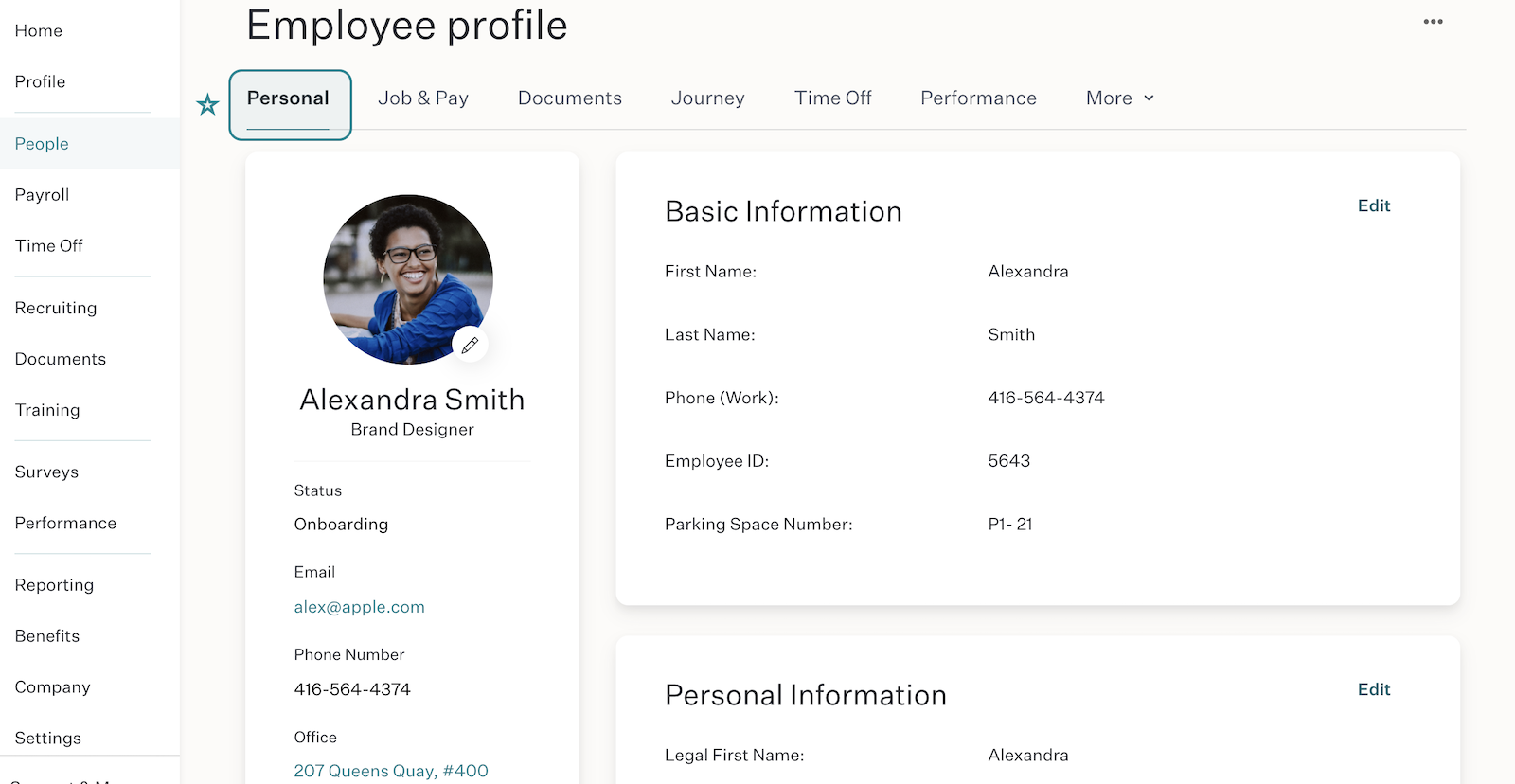Viewport: 1515px width, 784px height.
Task: Open the alex@apple.com email link
Action: (359, 607)
